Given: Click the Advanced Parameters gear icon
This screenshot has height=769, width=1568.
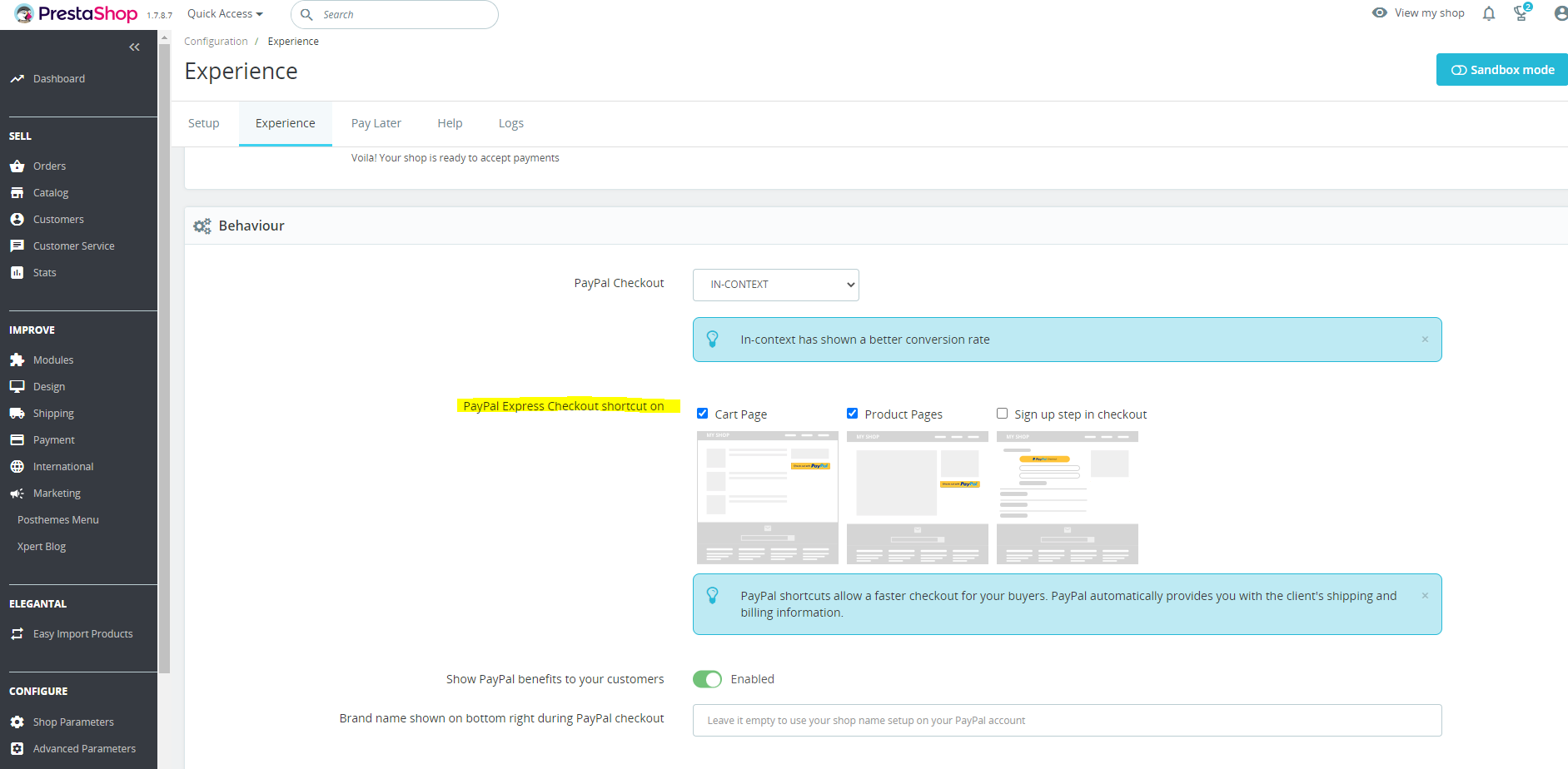Looking at the screenshot, I should tap(17, 749).
